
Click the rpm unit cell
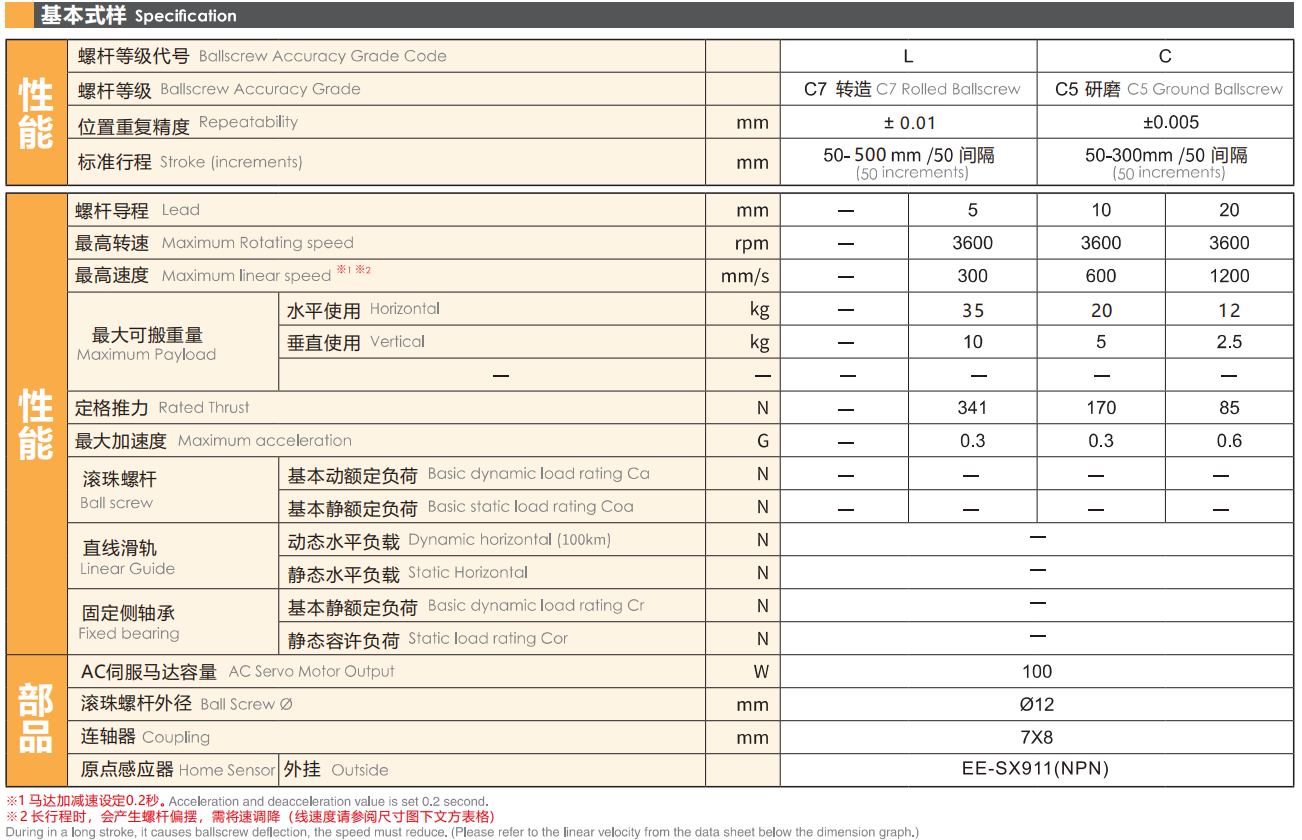click(751, 243)
